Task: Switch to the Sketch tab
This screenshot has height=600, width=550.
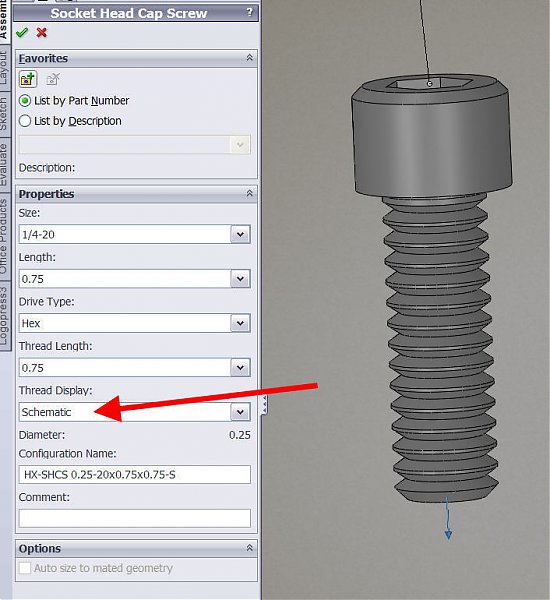Action: coord(4,113)
